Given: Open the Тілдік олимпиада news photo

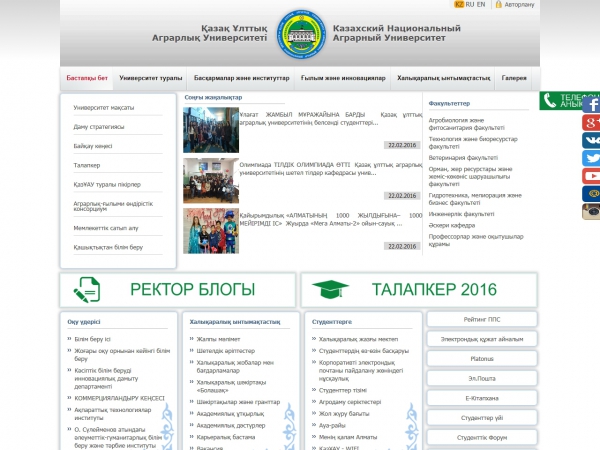Looking at the screenshot, I should click(x=211, y=181).
